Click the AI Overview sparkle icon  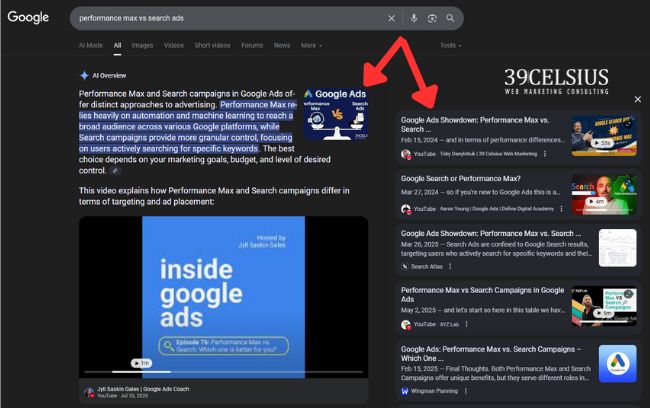tap(84, 75)
